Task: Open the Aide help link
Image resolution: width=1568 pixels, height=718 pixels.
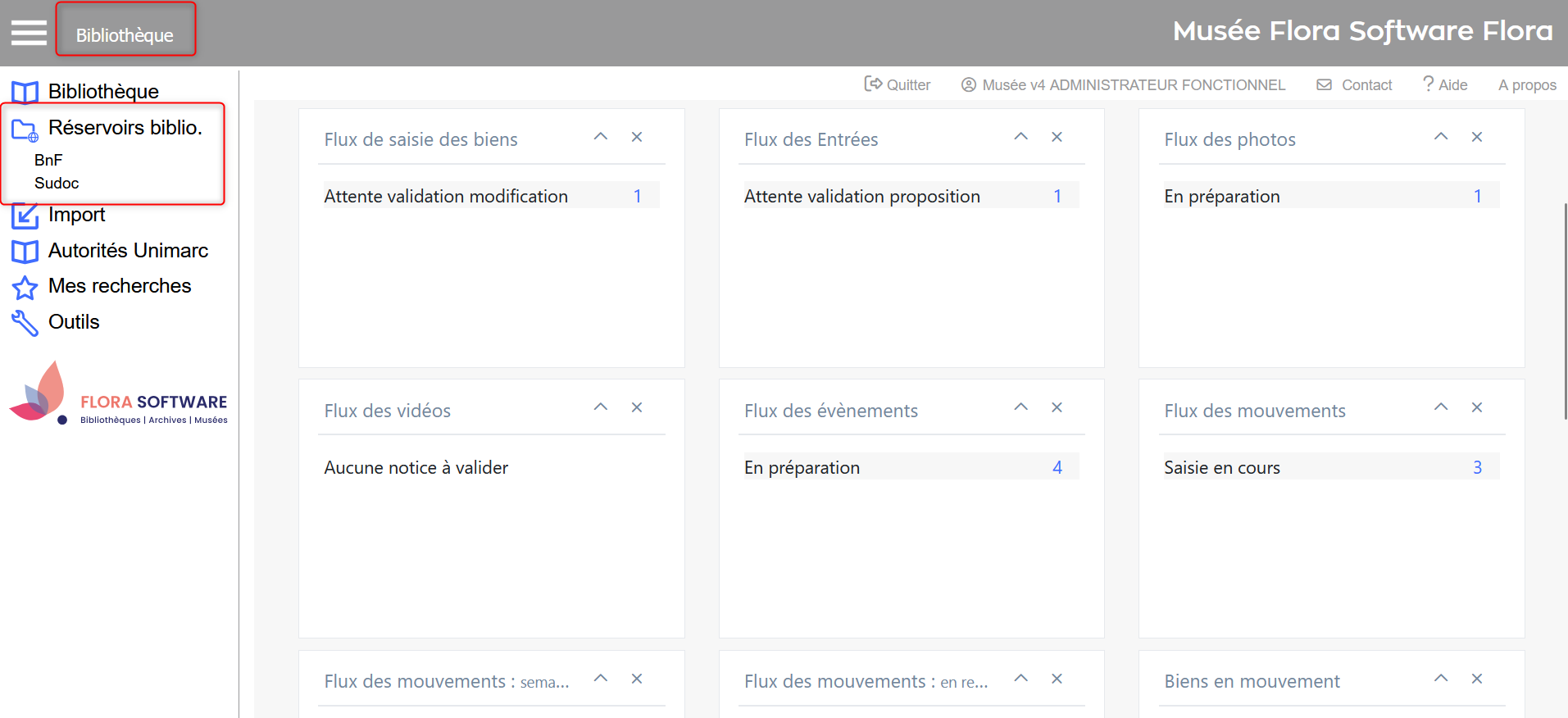Action: point(1445,84)
